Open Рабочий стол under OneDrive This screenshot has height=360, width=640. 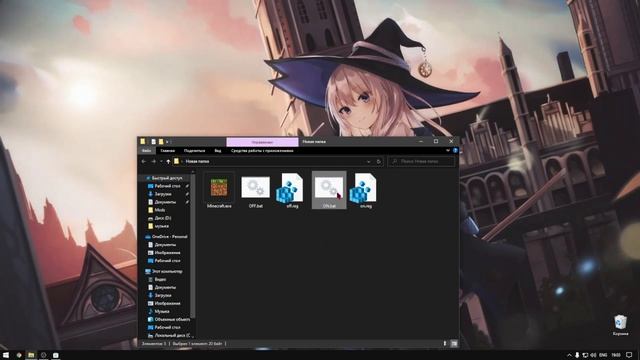pyautogui.click(x=164, y=261)
